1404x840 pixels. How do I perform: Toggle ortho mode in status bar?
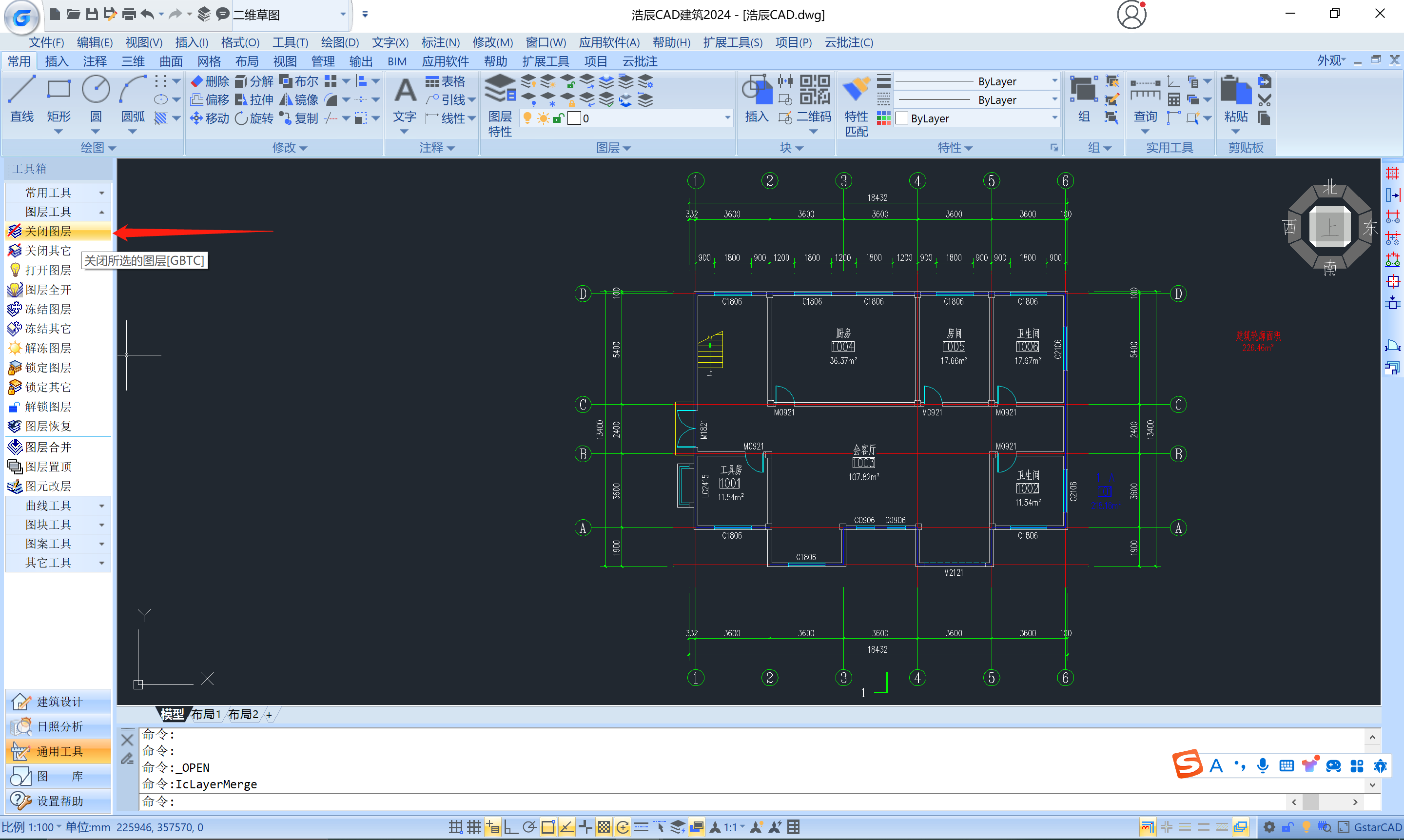511,827
